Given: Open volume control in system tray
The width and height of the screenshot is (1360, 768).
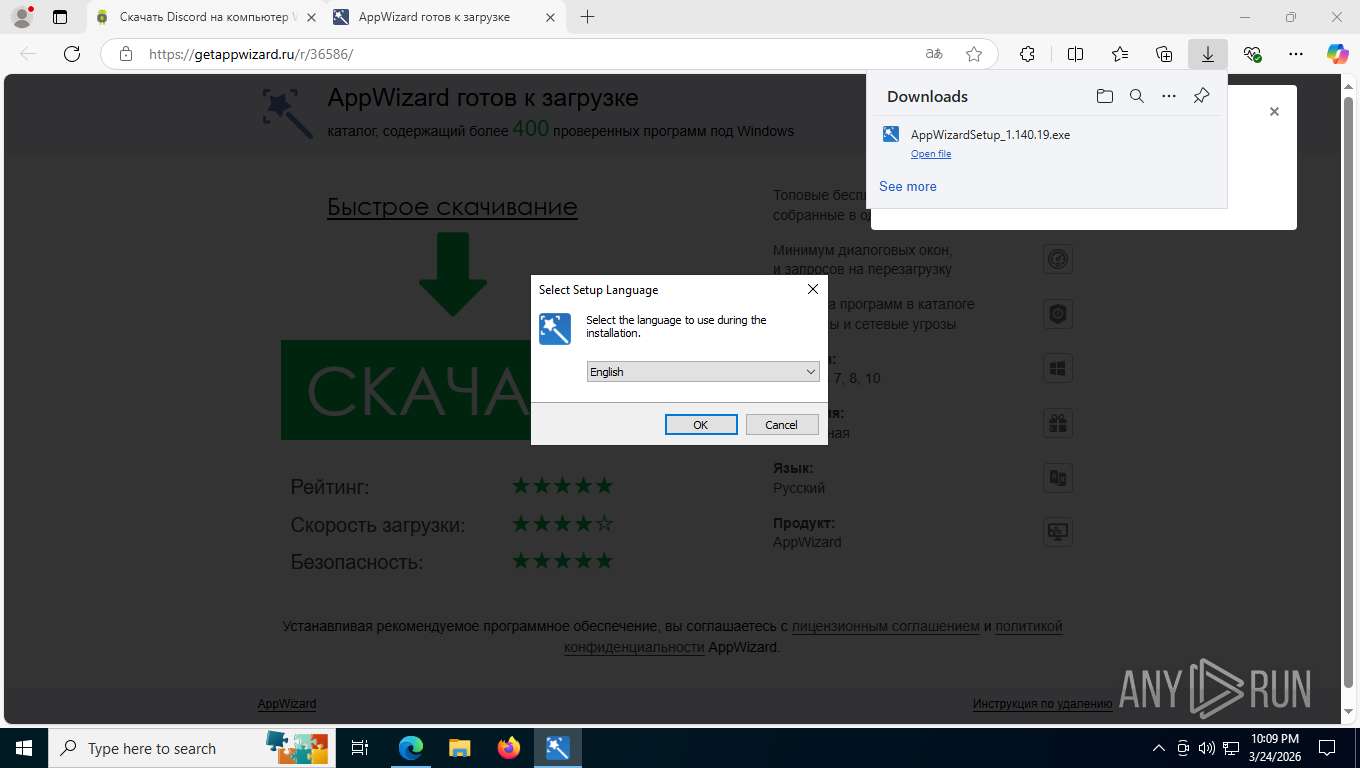Looking at the screenshot, I should pyautogui.click(x=1206, y=748).
